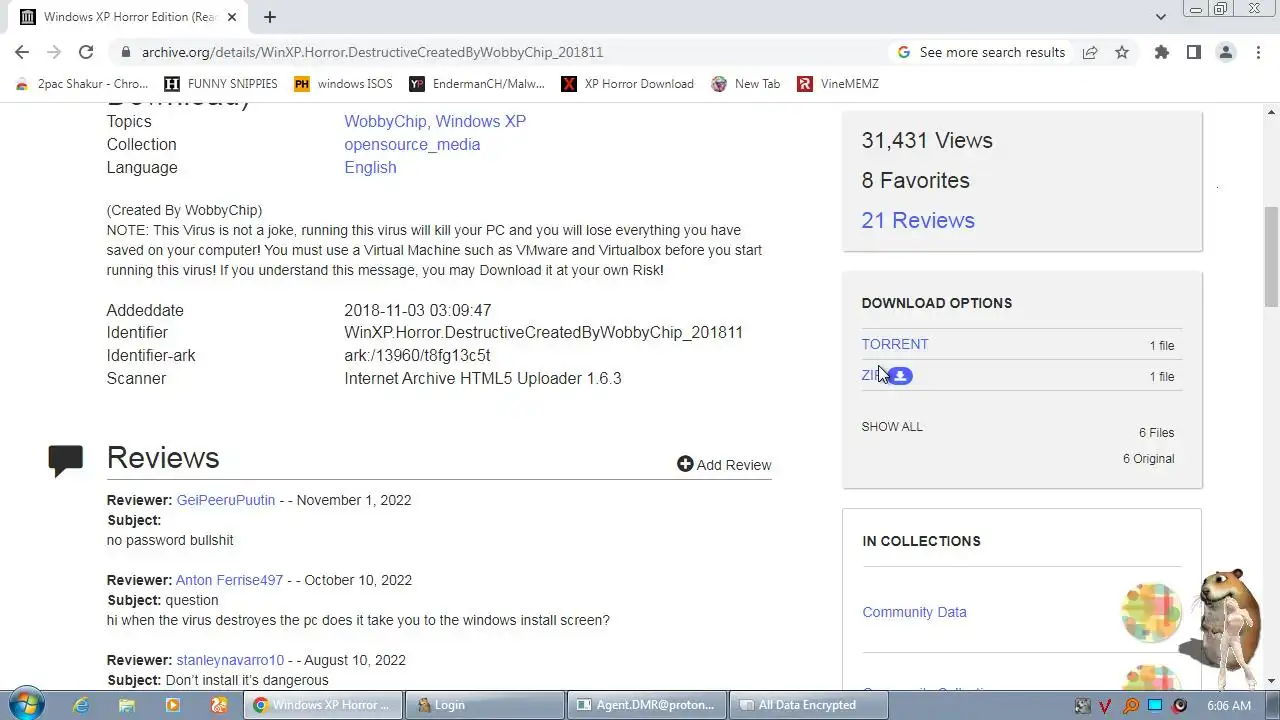1280x720 pixels.
Task: Toggle the browser side panel
Action: [1193, 52]
